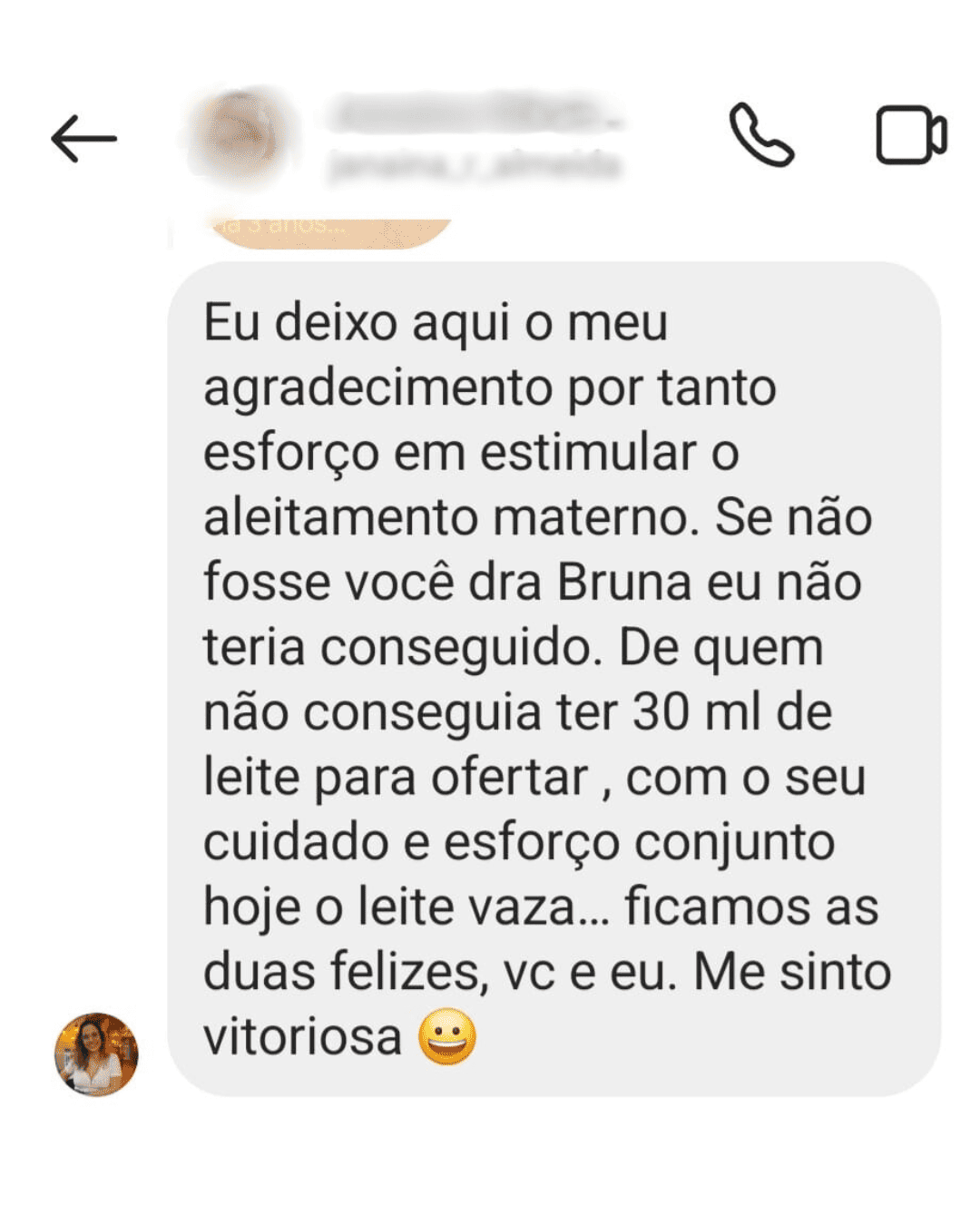Open sender's round avatar beside the message

tap(96, 1054)
